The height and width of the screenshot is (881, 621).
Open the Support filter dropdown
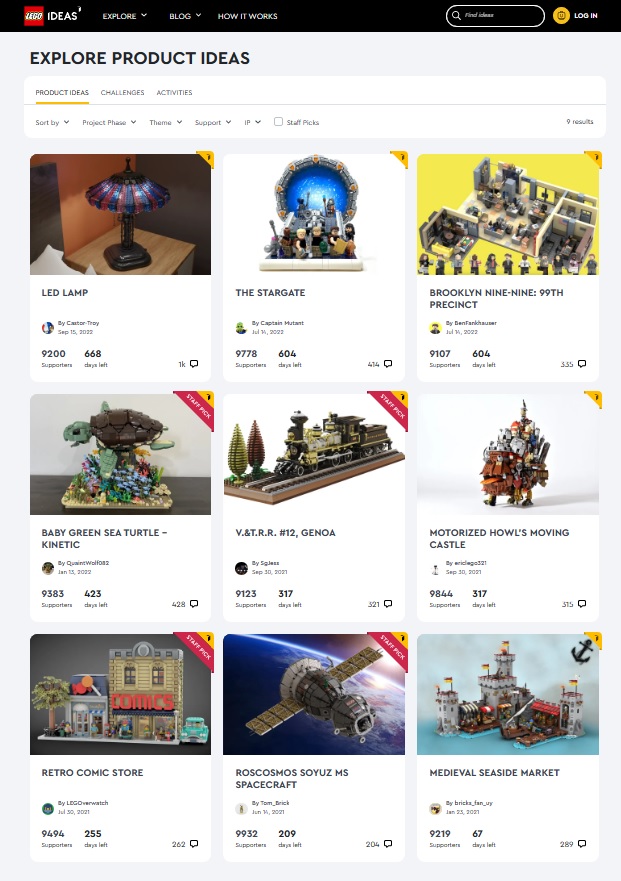(x=213, y=122)
